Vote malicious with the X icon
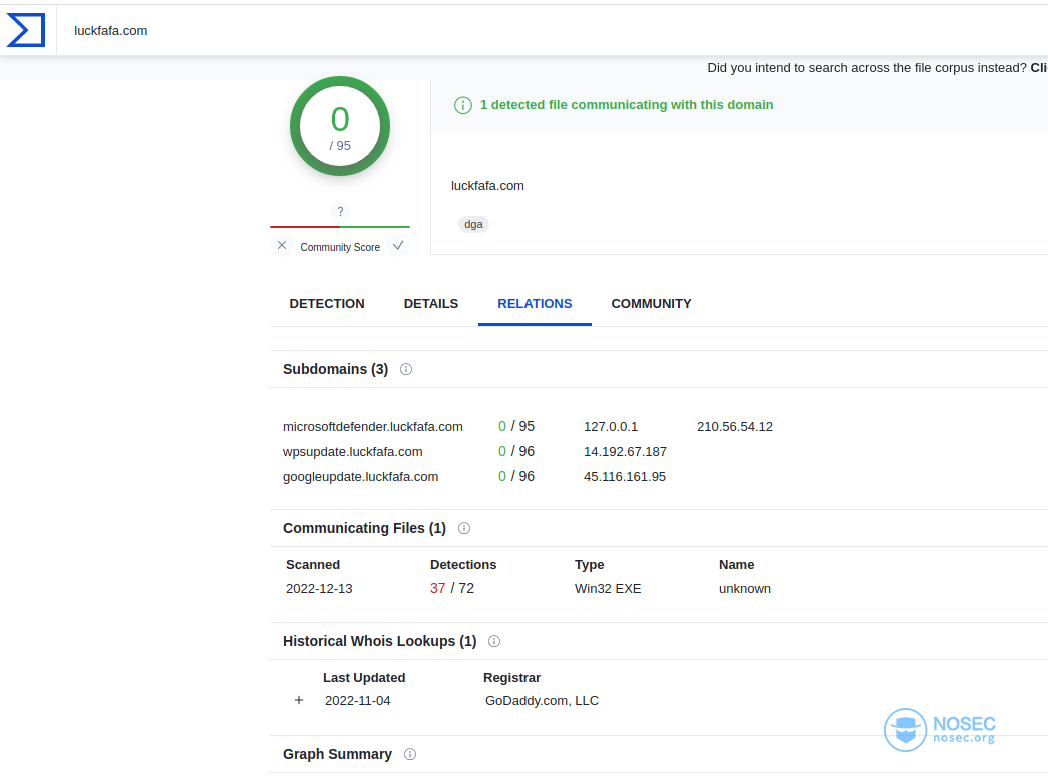1048x776 pixels. 282,245
